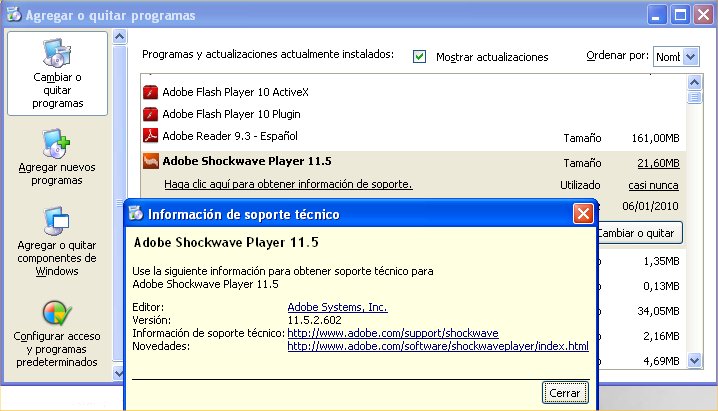Click the 2,16MB size entry
This screenshot has height=411, width=718.
(661, 336)
